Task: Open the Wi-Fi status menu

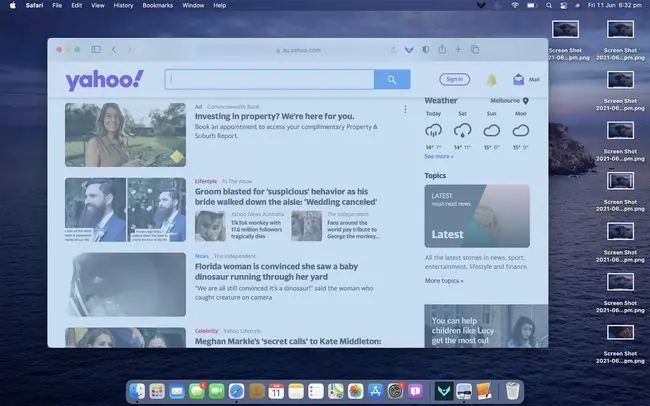Action: 515,5
